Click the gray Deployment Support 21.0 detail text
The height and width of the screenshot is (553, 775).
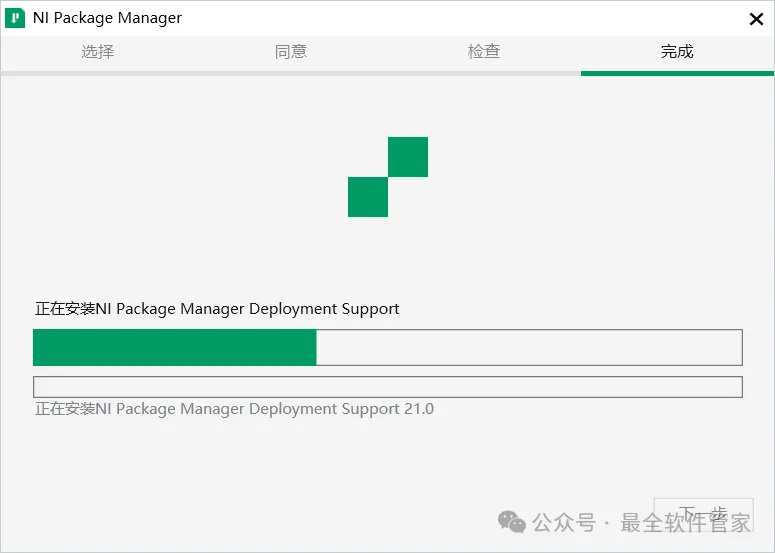[234, 409]
